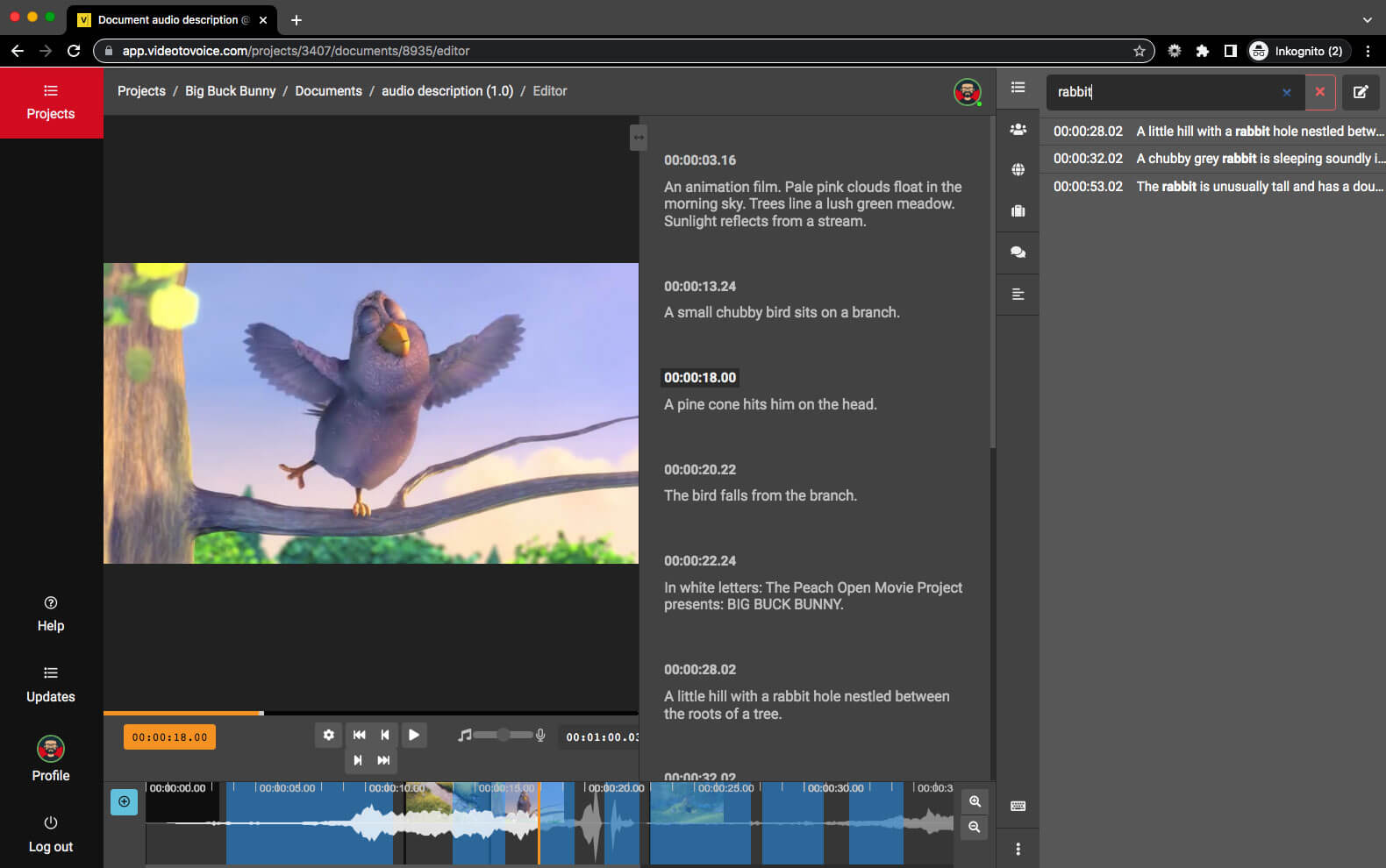Open the users group panel
Image resolution: width=1386 pixels, height=868 pixels.
(x=1018, y=130)
